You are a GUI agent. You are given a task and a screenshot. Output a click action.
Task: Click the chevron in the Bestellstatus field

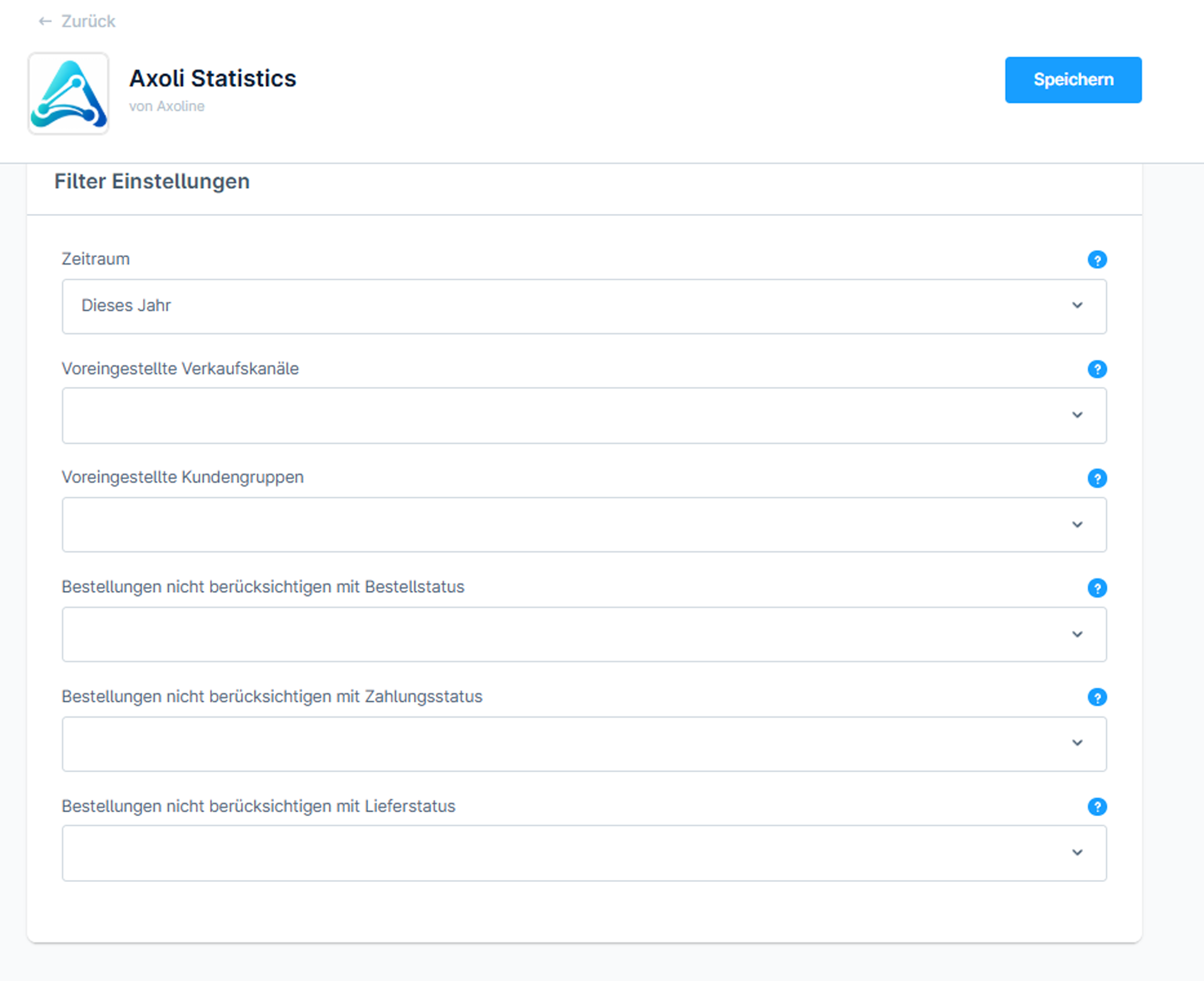pyautogui.click(x=1077, y=634)
